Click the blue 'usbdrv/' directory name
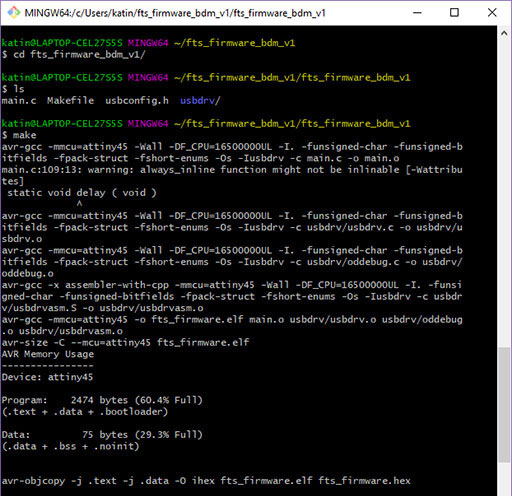The height and width of the screenshot is (496, 512). coord(200,100)
